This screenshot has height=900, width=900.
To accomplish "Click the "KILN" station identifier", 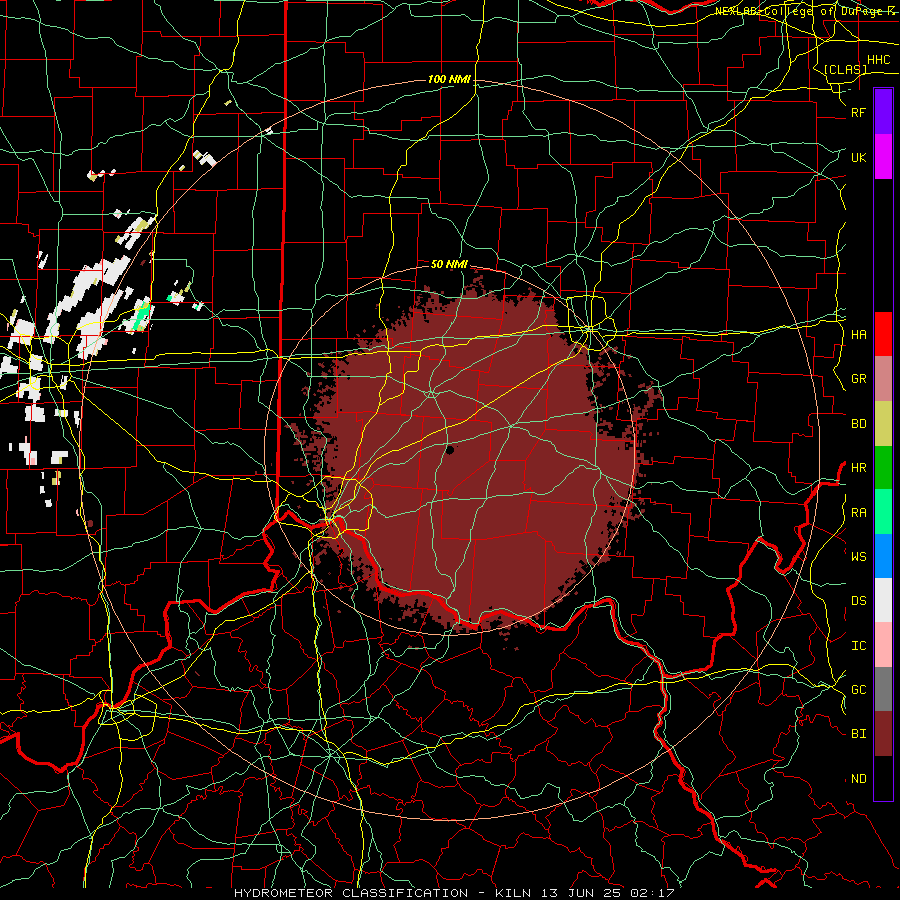I will [514, 893].
